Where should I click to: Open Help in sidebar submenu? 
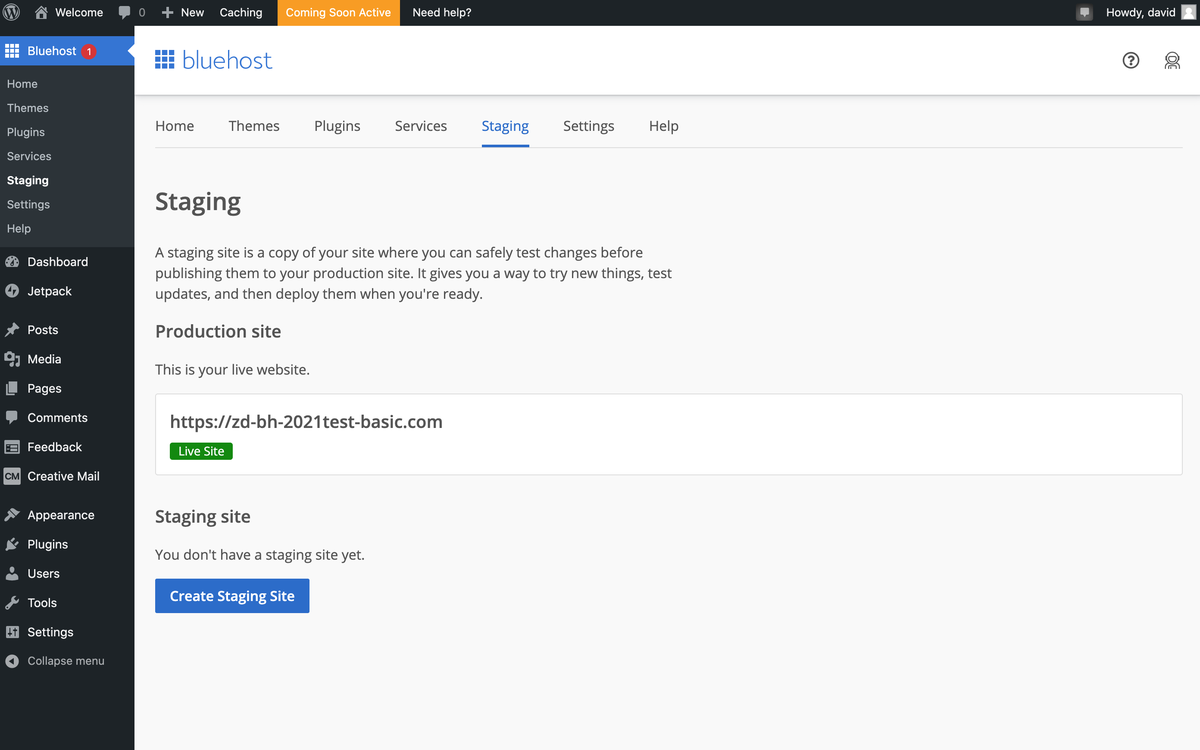[19, 228]
